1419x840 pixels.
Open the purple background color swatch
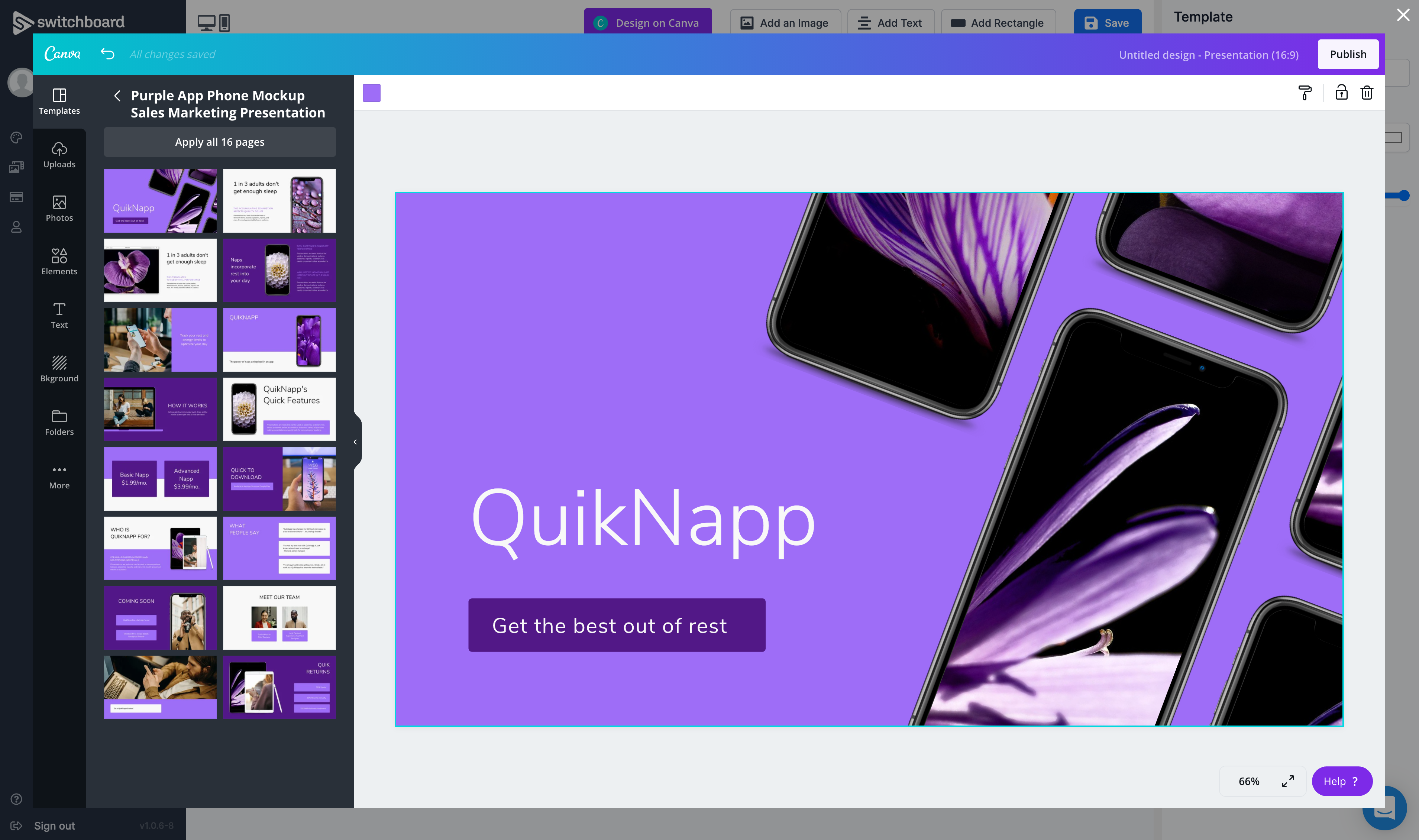371,93
